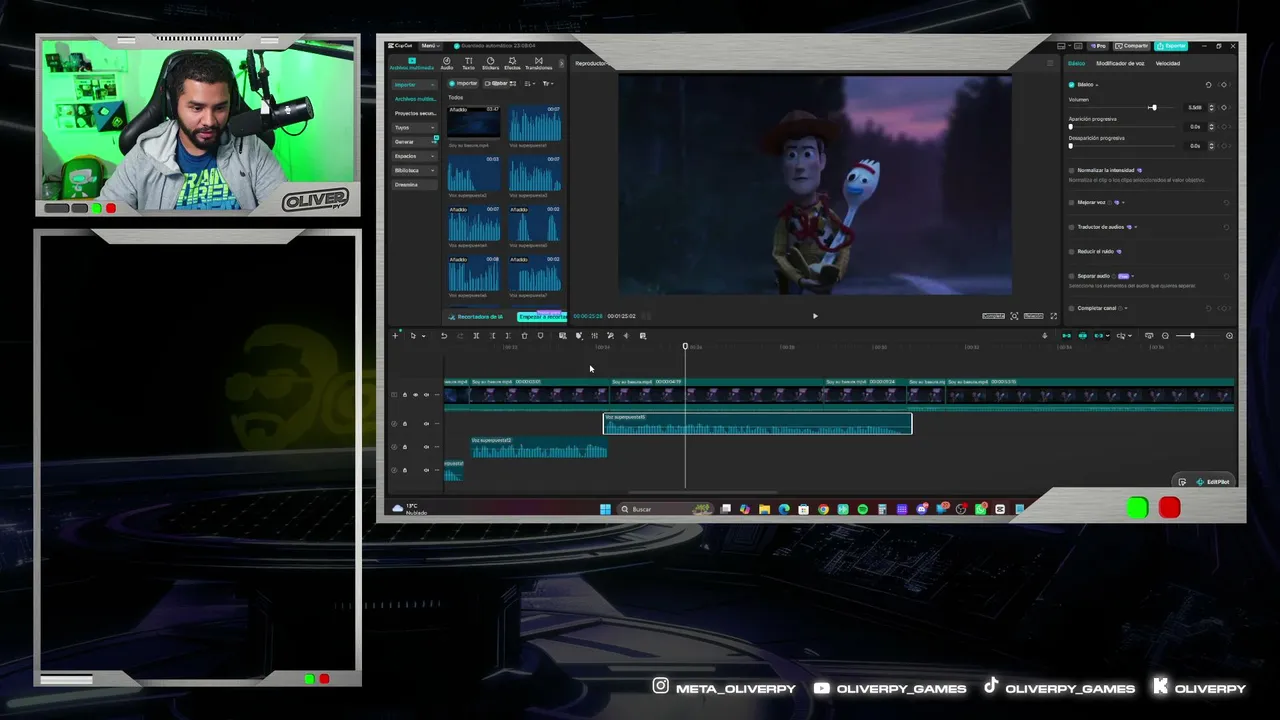Switch to the Velocidad tab
This screenshot has width=1280, height=720.
pyautogui.click(x=1168, y=63)
